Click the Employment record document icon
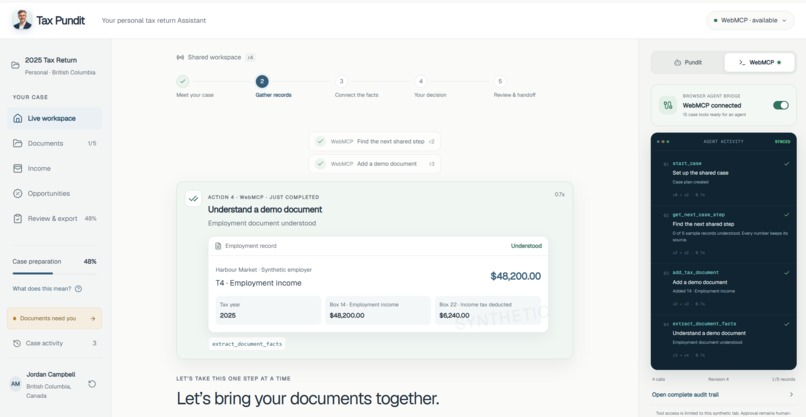806x417 pixels. [218, 246]
